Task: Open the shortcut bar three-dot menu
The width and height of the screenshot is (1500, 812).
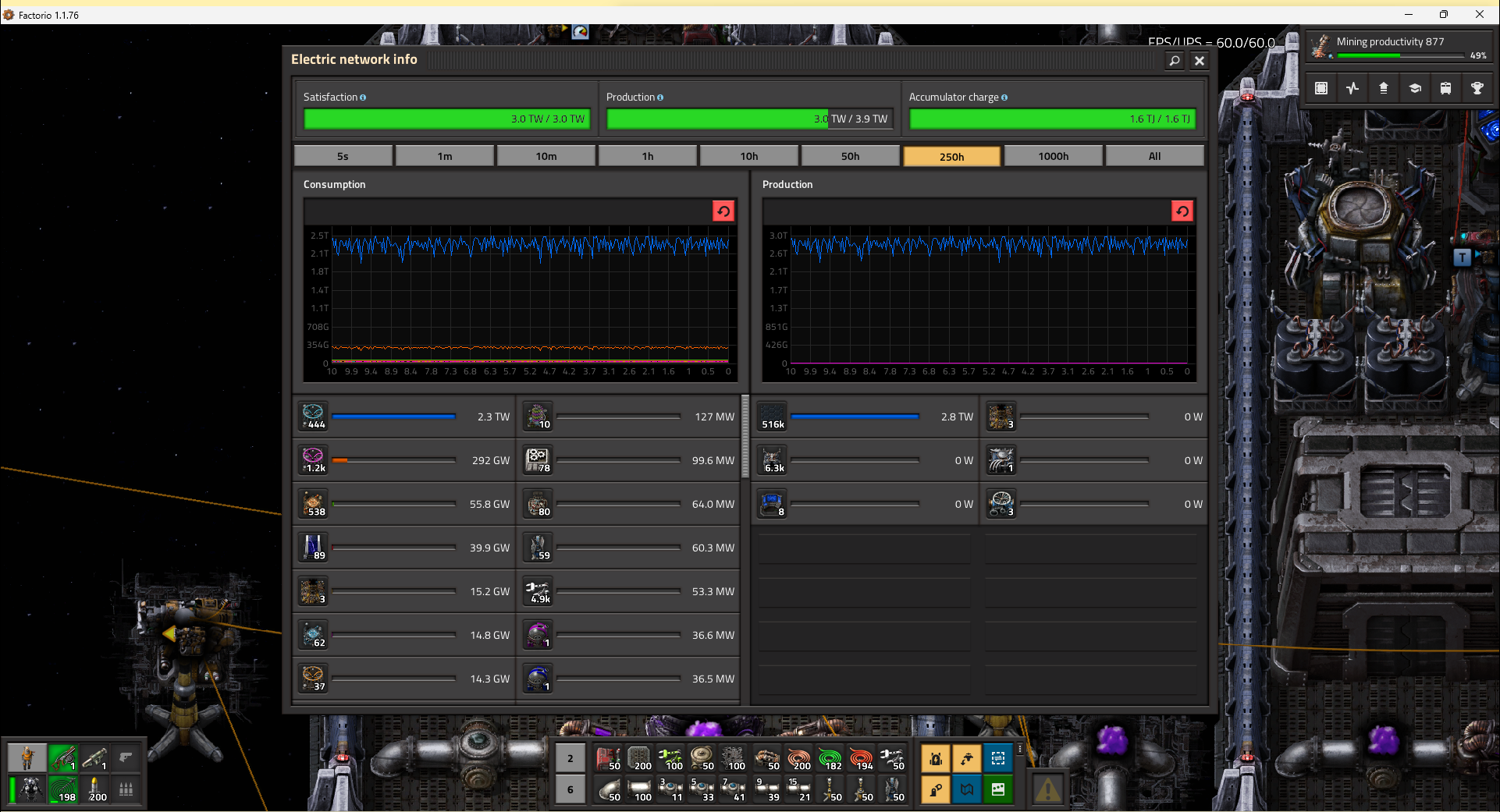Action: [x=1019, y=749]
